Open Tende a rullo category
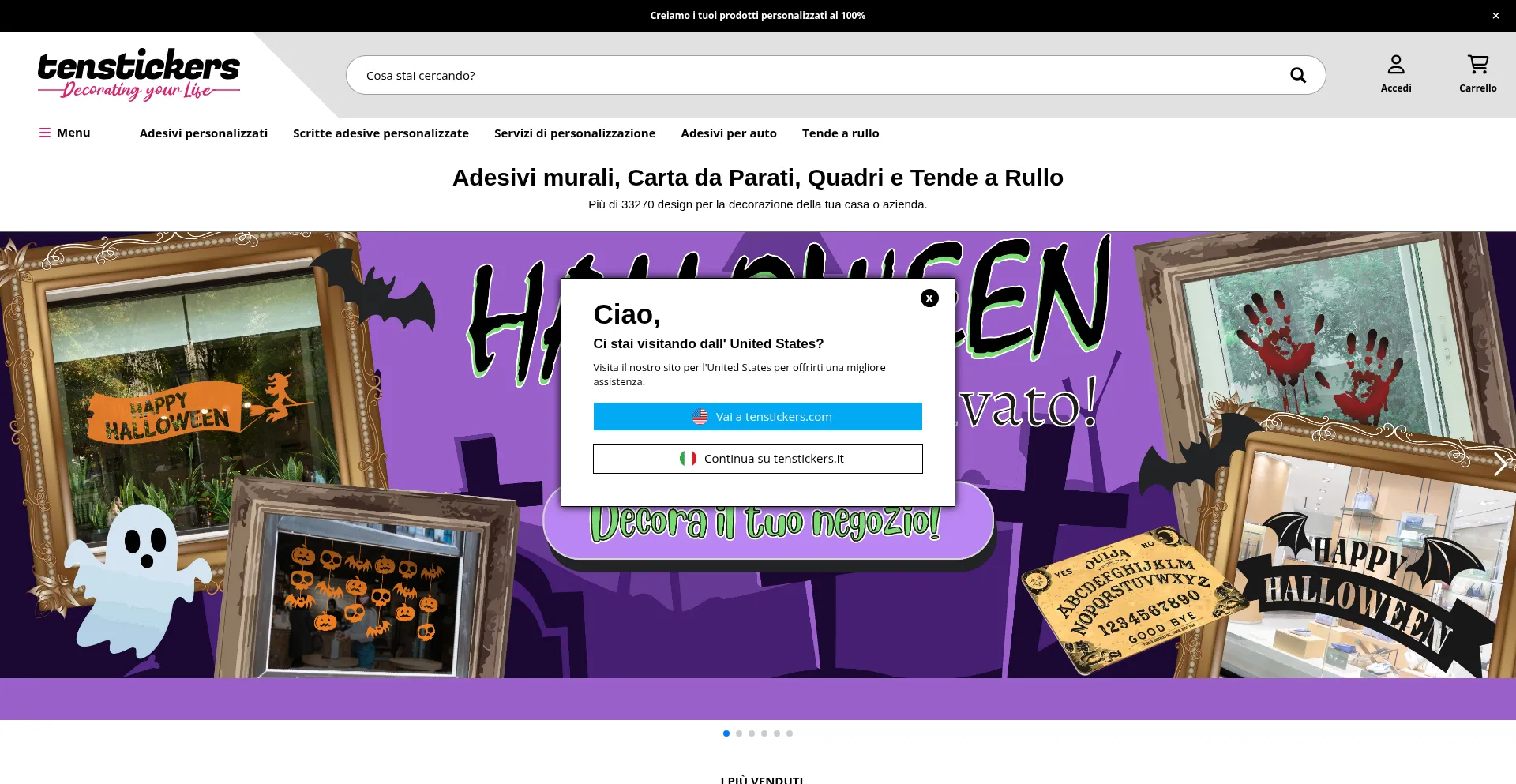The image size is (1516, 784). (840, 133)
